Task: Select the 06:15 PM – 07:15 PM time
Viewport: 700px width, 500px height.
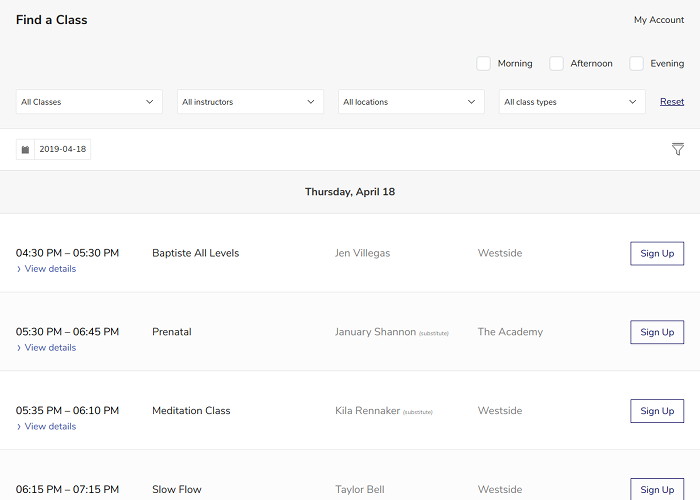Action: click(x=67, y=489)
